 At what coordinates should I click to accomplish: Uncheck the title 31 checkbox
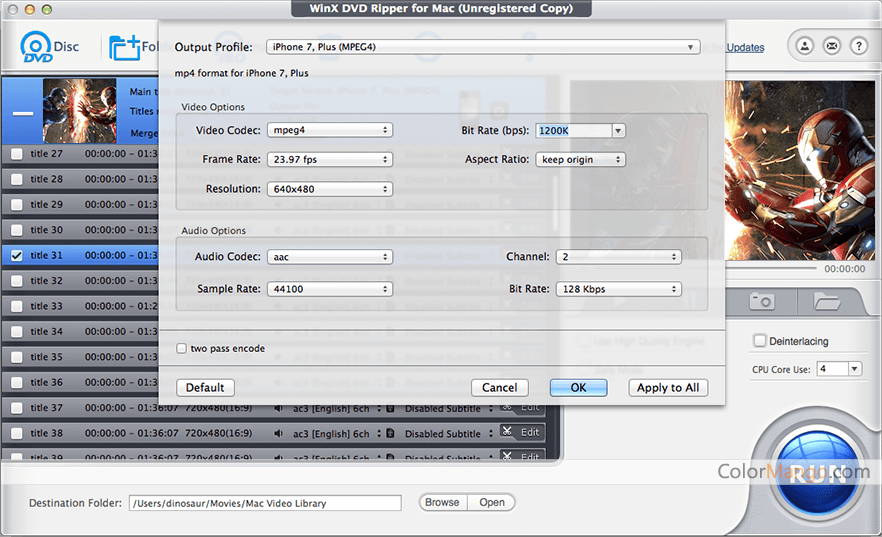point(16,255)
